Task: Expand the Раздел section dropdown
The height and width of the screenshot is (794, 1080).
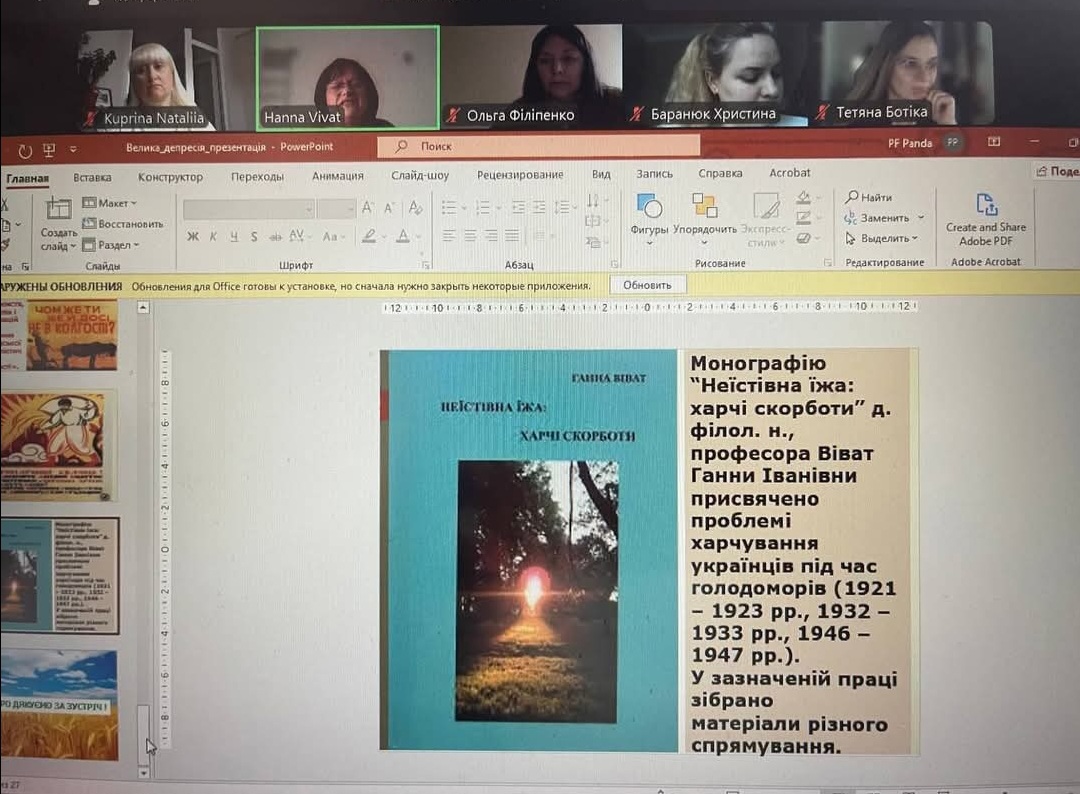Action: point(111,245)
